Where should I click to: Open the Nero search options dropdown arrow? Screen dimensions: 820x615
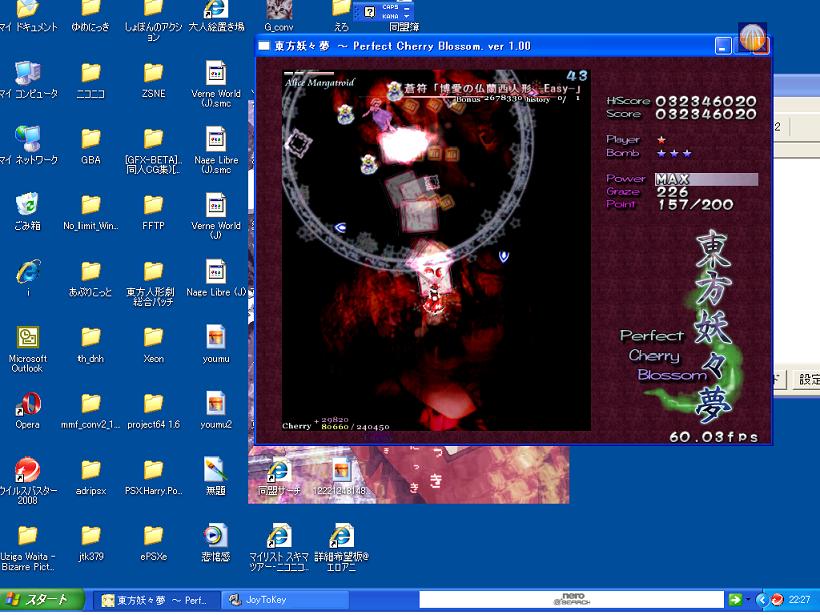(748, 599)
